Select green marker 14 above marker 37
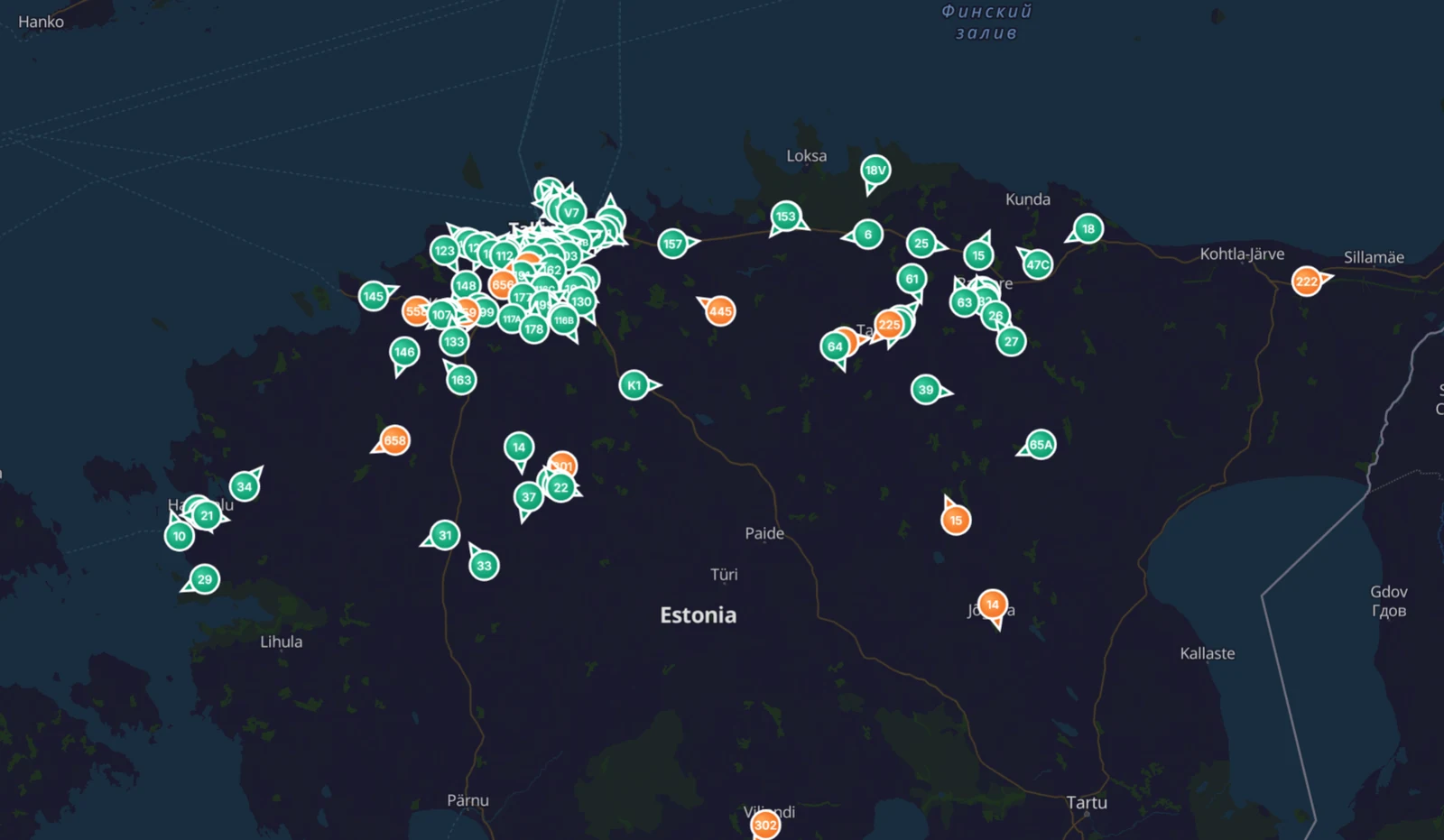The image size is (1444, 840). click(x=519, y=448)
